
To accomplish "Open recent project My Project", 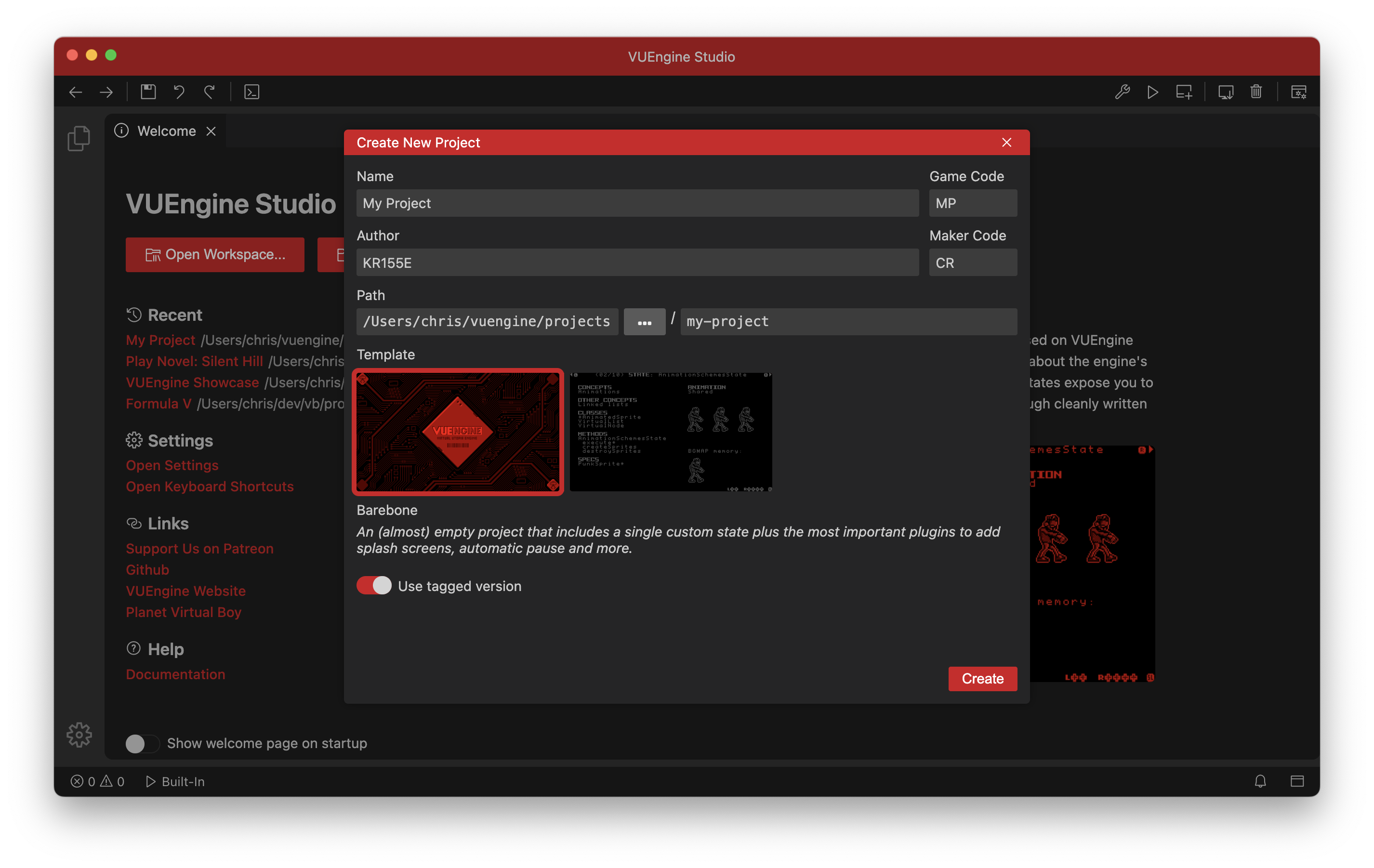I will (160, 340).
